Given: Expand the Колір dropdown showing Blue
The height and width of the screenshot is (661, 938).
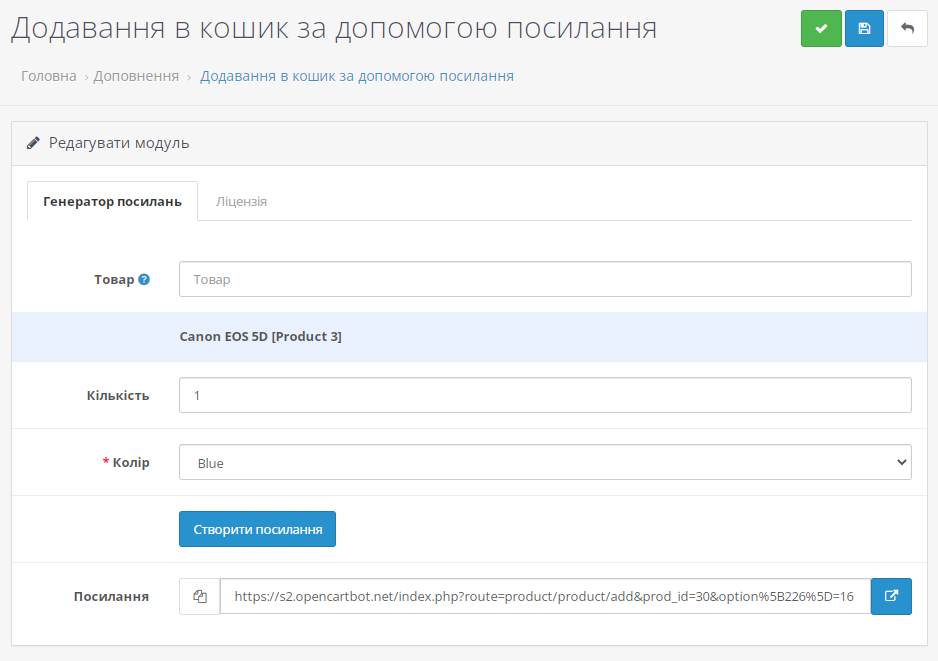Looking at the screenshot, I should coord(545,463).
